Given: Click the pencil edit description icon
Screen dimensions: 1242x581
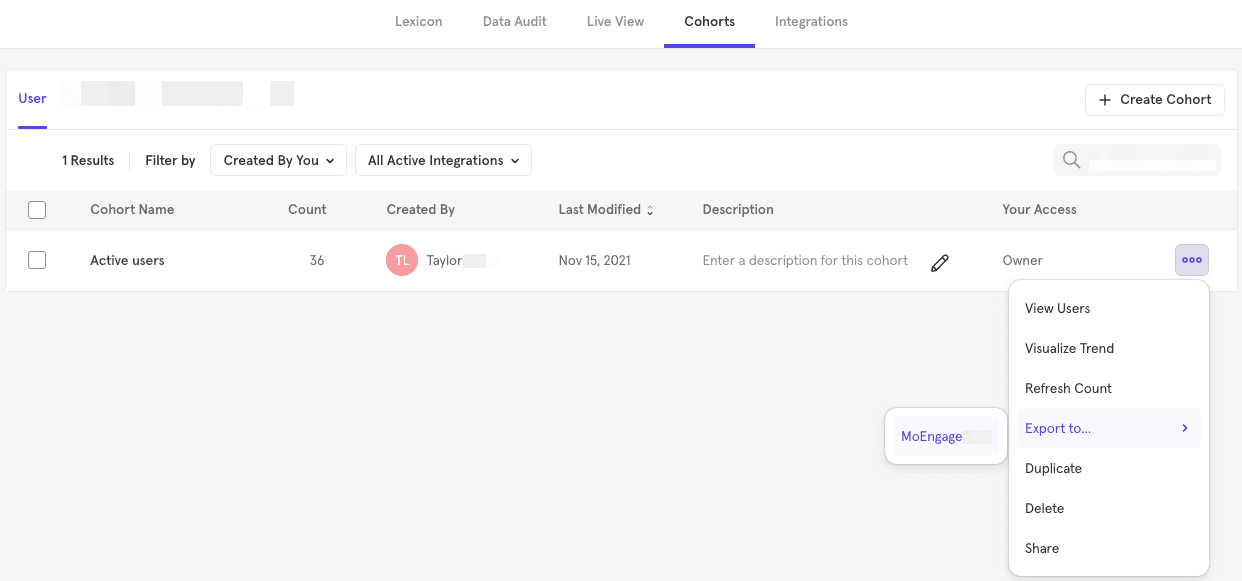Looking at the screenshot, I should pyautogui.click(x=939, y=262).
